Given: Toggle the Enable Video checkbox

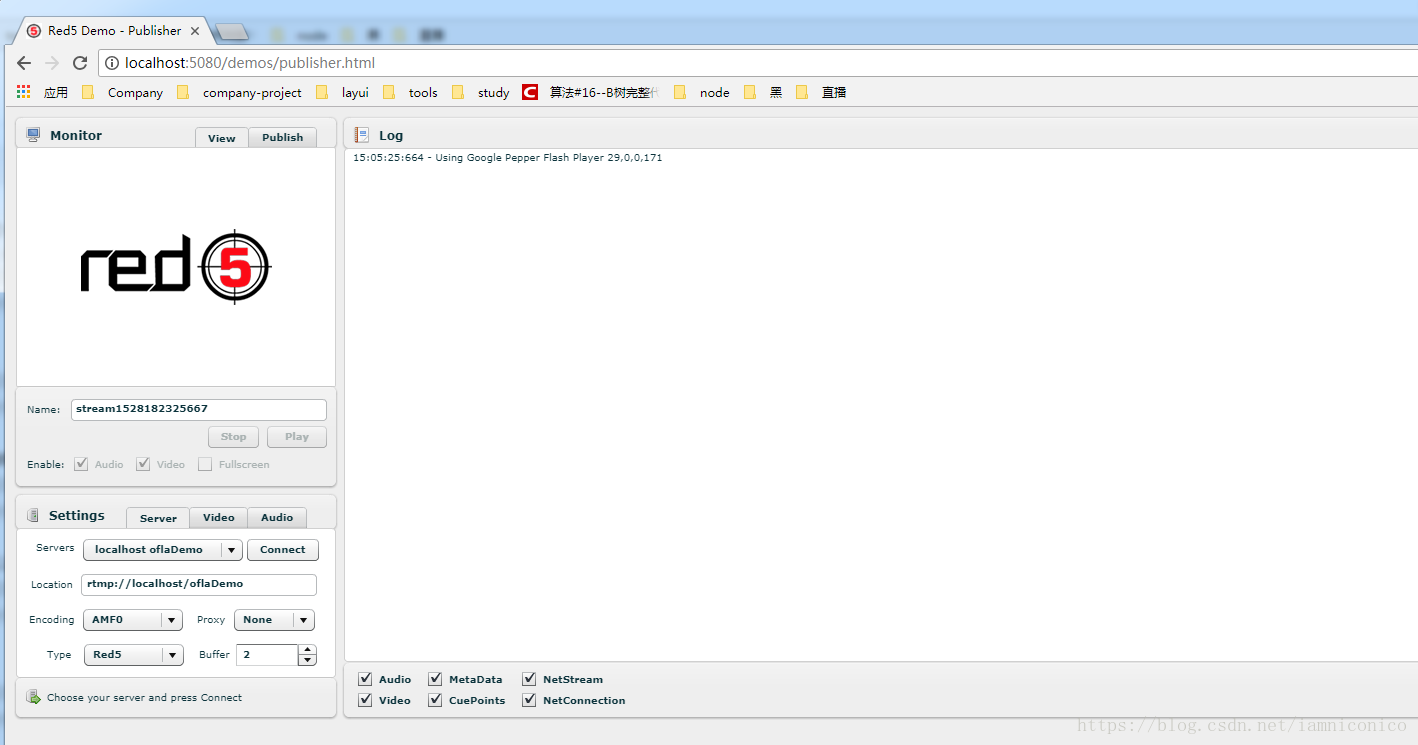Looking at the screenshot, I should [x=143, y=464].
